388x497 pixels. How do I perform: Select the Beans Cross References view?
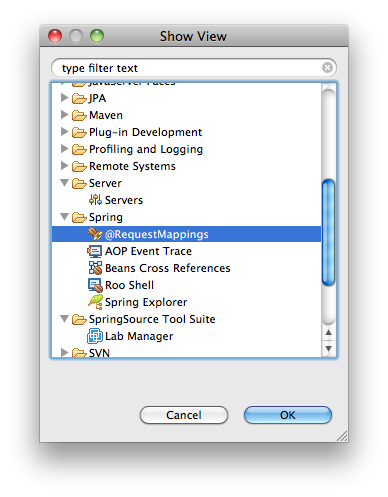point(168,268)
